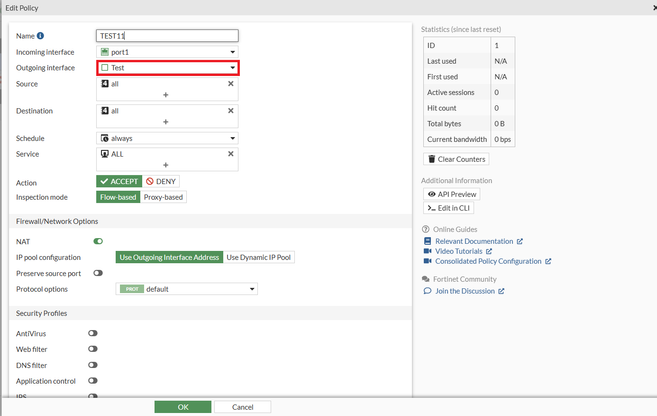Remove the ALL service entry
This screenshot has width=657, height=416.
coord(231,154)
